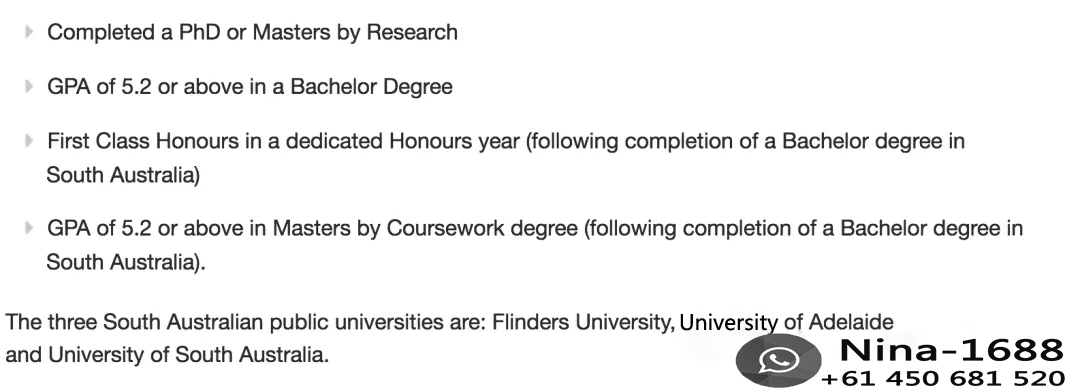The height and width of the screenshot is (392, 1080).
Task: Click the bullet arrow before Completed a PhD
Action: pos(29,32)
